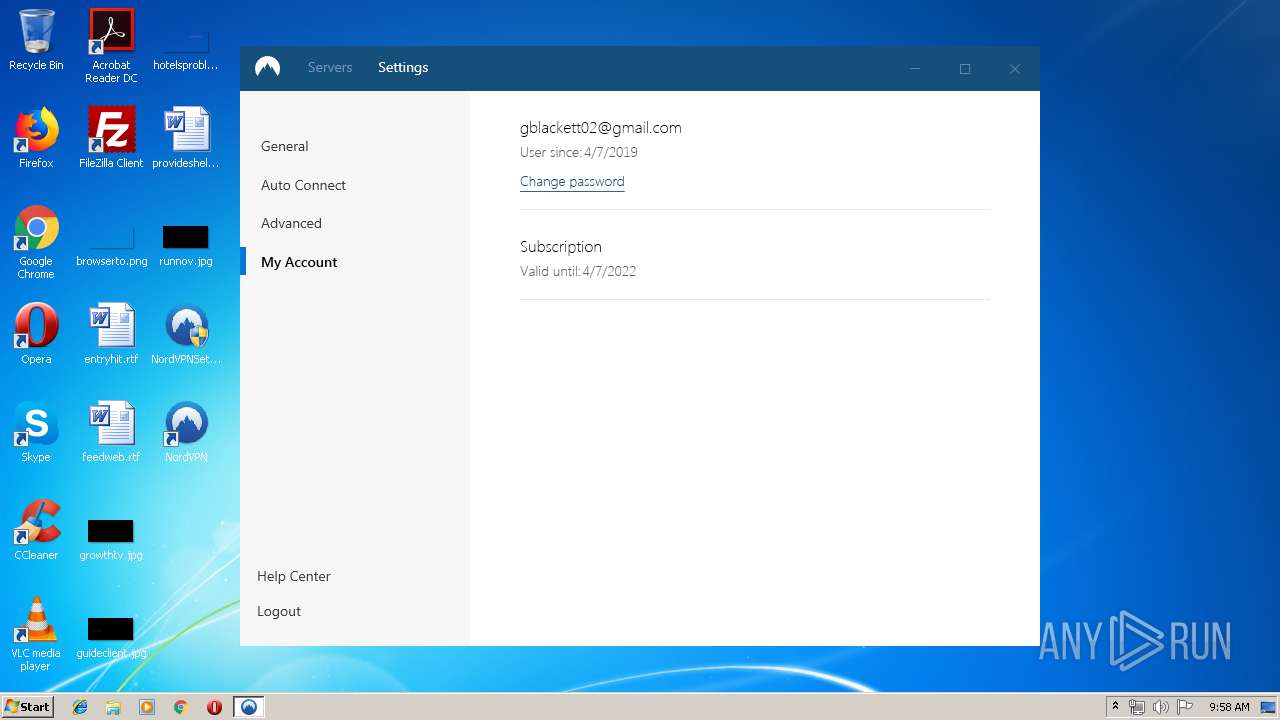Select the hotelsprobl file icon

point(185,47)
